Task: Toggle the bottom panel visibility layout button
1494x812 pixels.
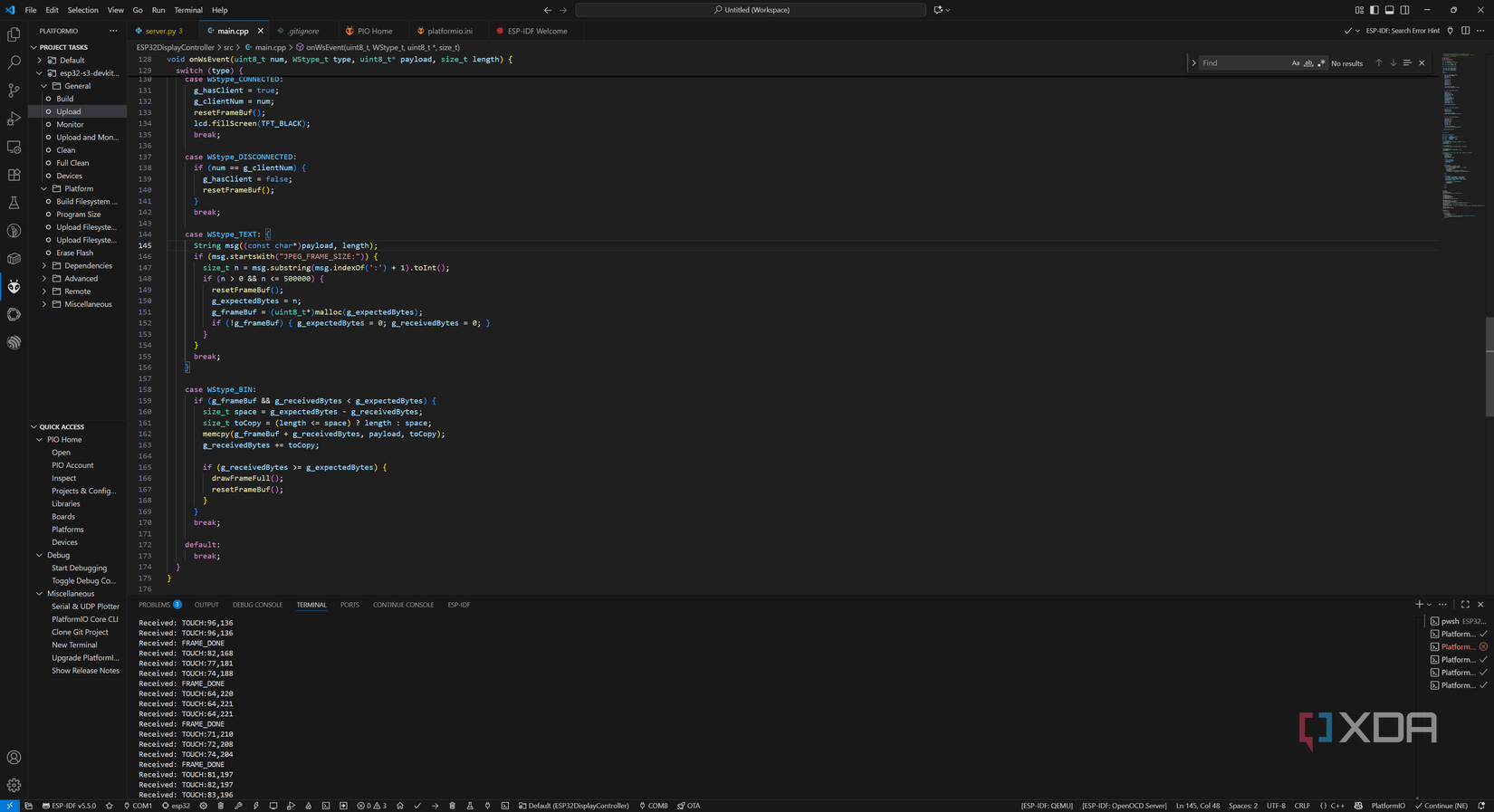Action: [x=1389, y=10]
